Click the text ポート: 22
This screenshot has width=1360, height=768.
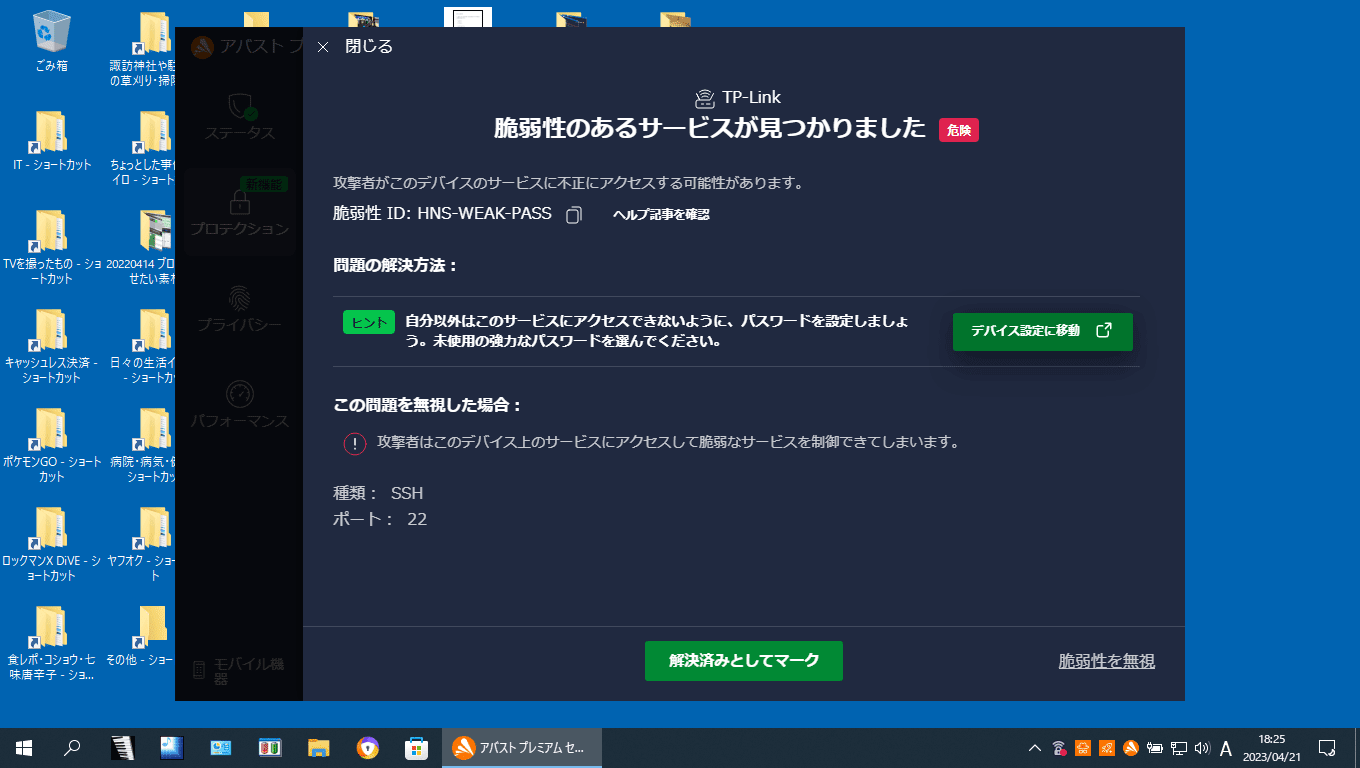[x=380, y=519]
